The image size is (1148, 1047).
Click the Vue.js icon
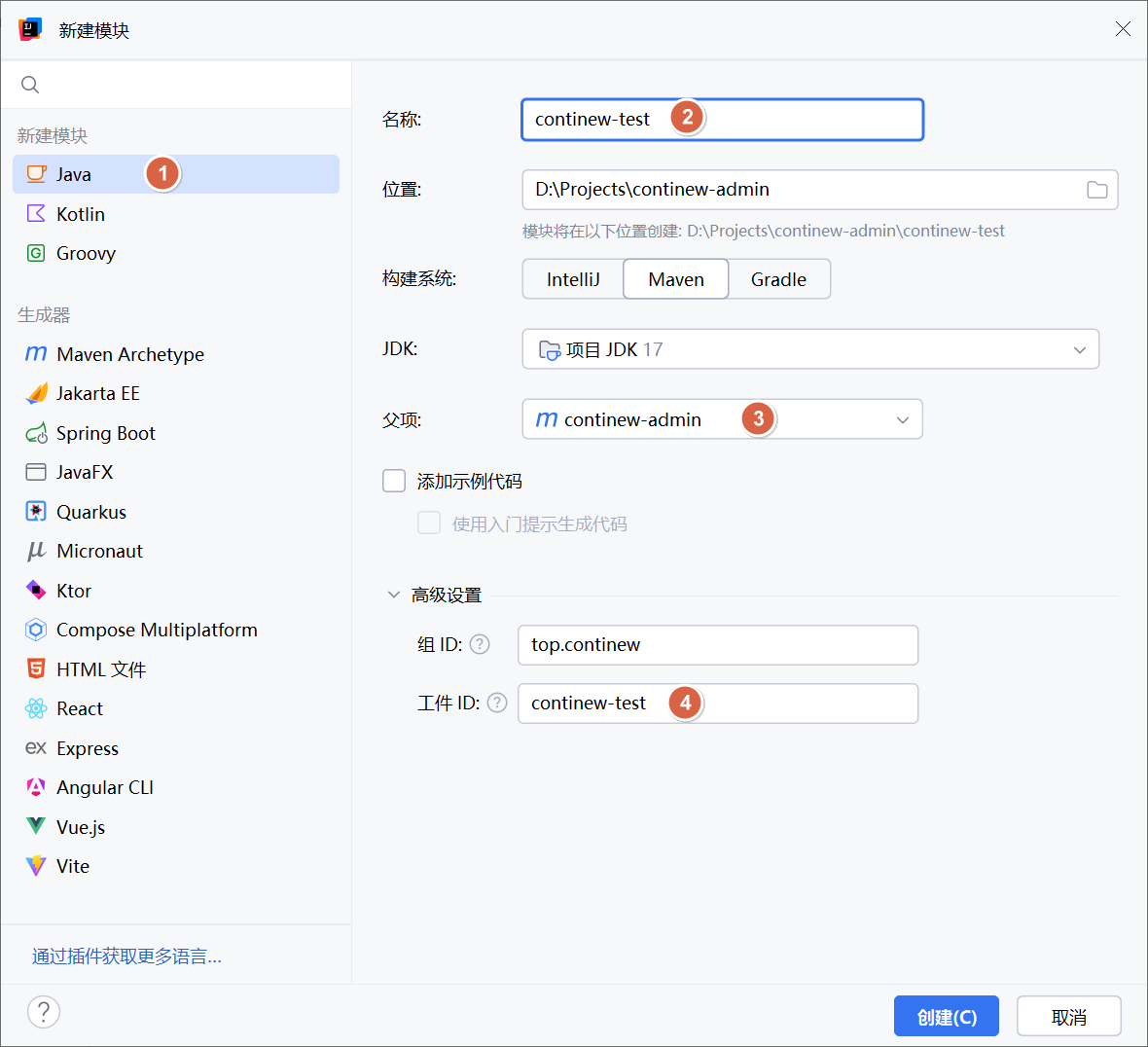[x=36, y=827]
